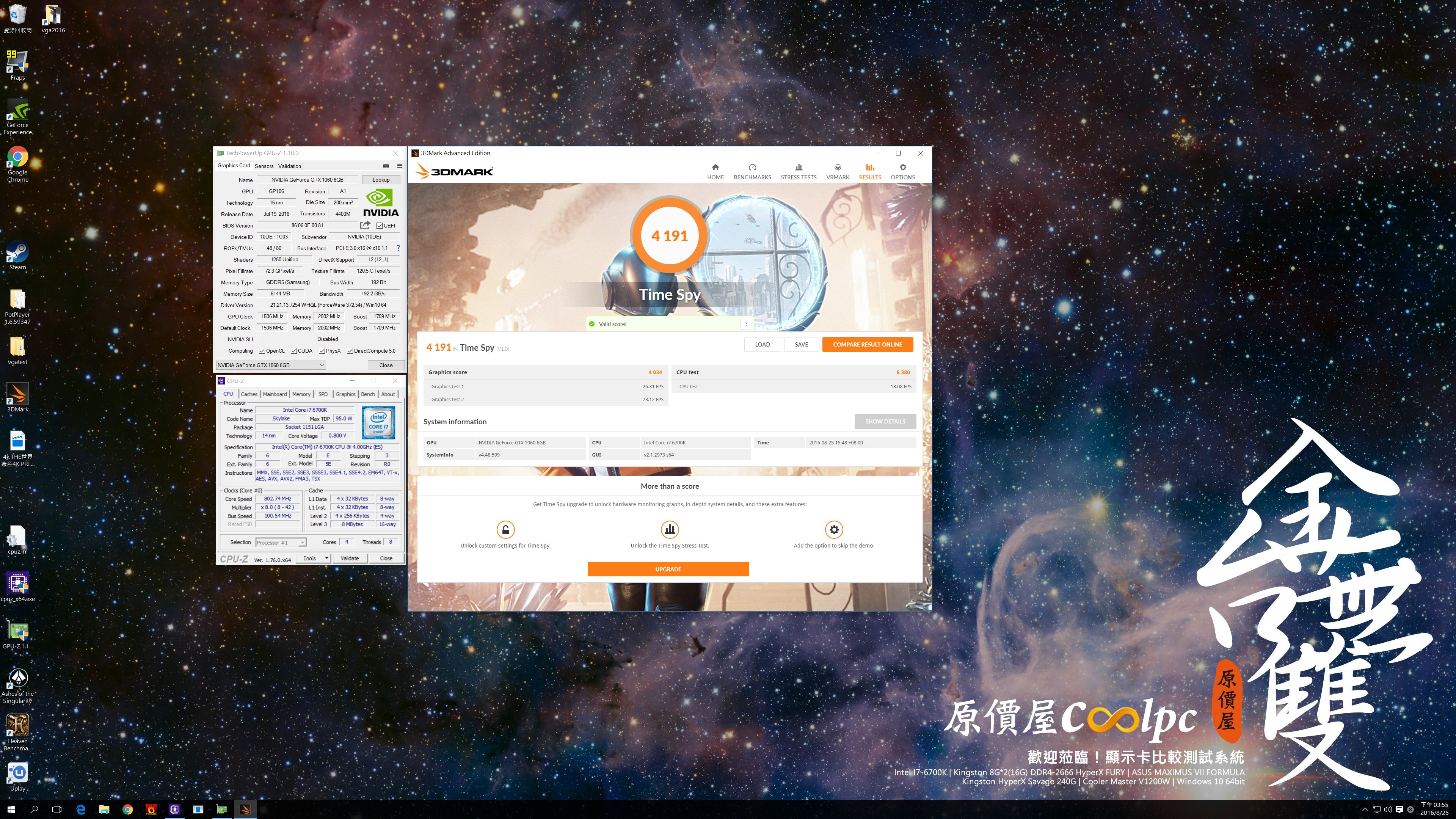
Task: Toggle the OpenCL checkbox
Action: point(262,351)
